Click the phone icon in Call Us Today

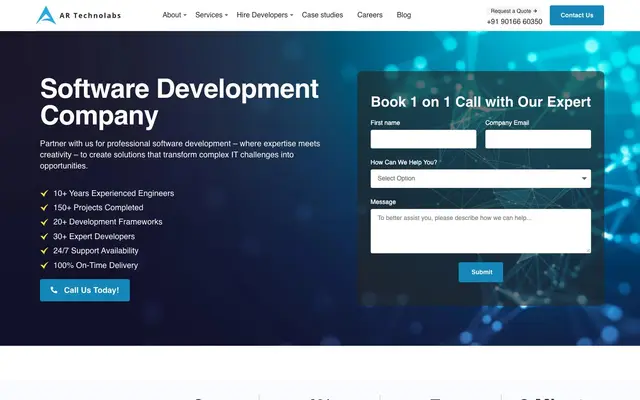(x=54, y=290)
